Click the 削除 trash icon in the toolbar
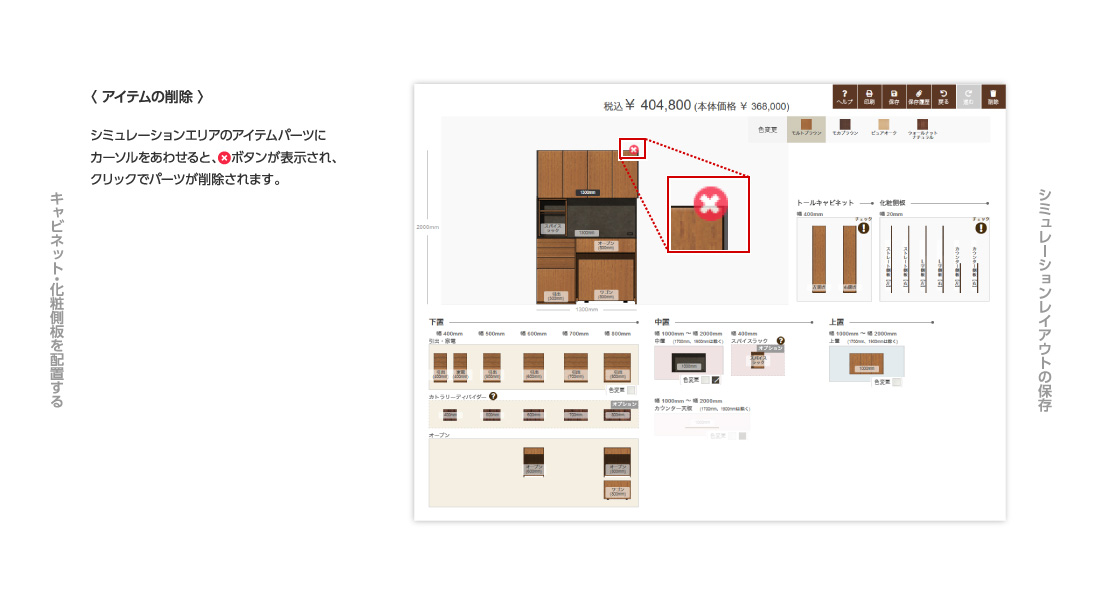This screenshot has width=1100, height=600. (993, 96)
